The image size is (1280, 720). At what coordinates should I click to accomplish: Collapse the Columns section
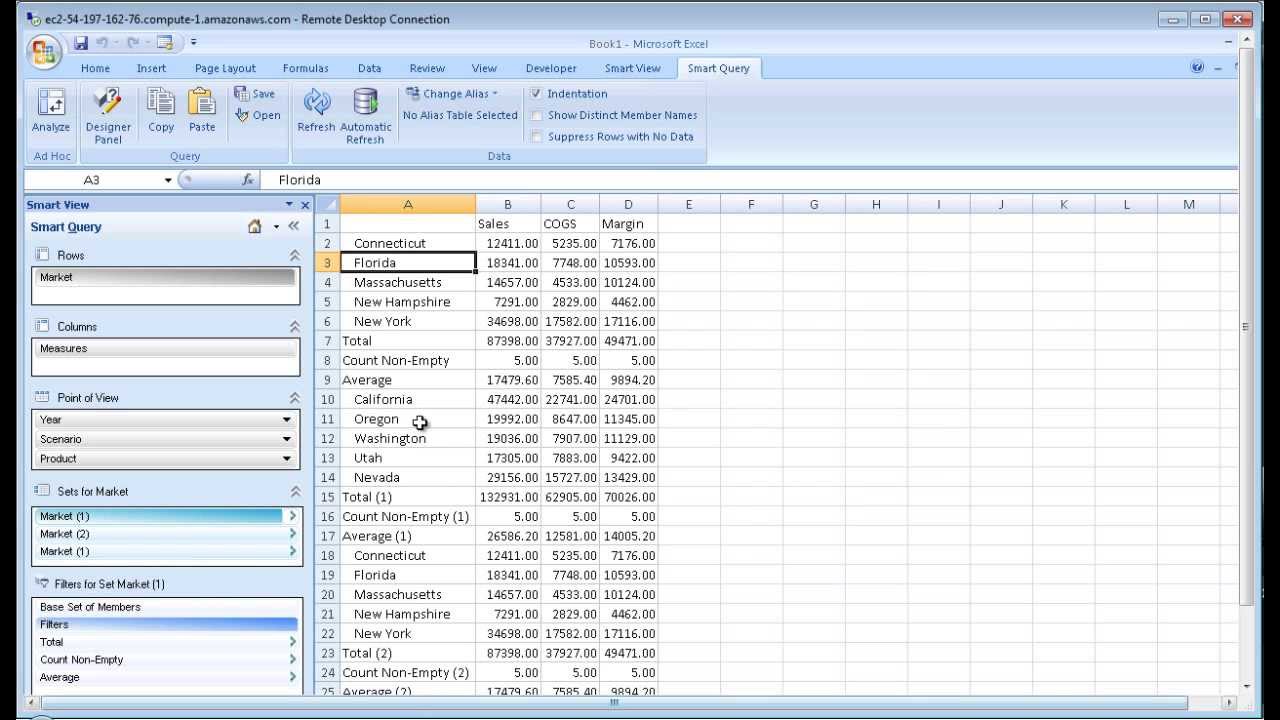(x=295, y=327)
